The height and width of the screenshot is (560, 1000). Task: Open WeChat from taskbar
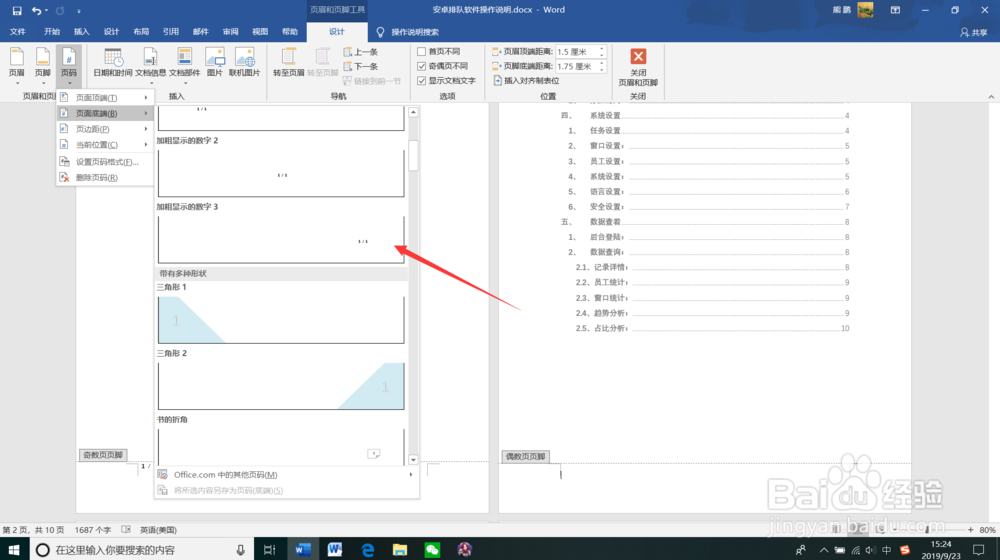432,549
